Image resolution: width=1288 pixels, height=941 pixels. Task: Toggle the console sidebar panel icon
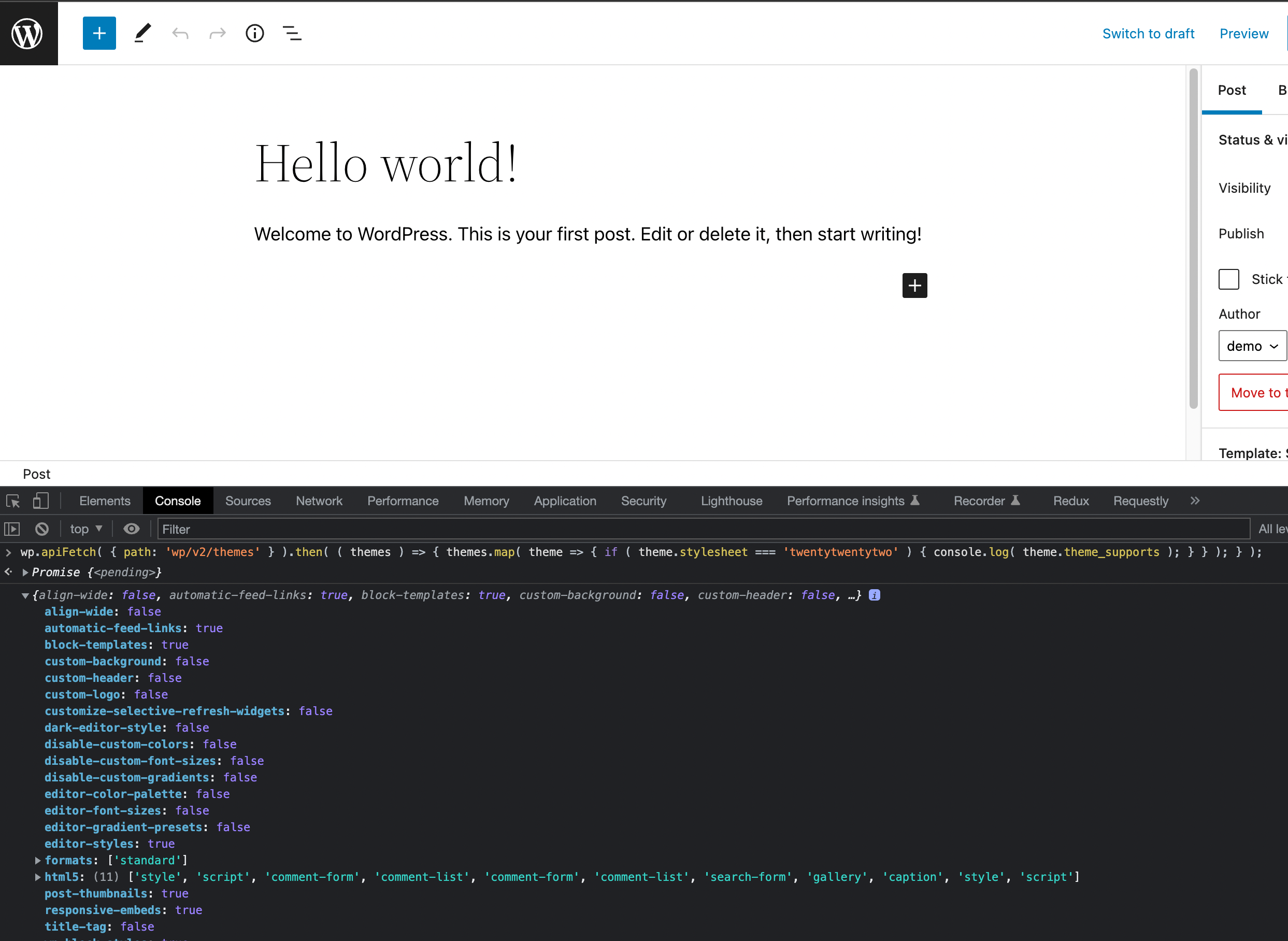coord(12,529)
